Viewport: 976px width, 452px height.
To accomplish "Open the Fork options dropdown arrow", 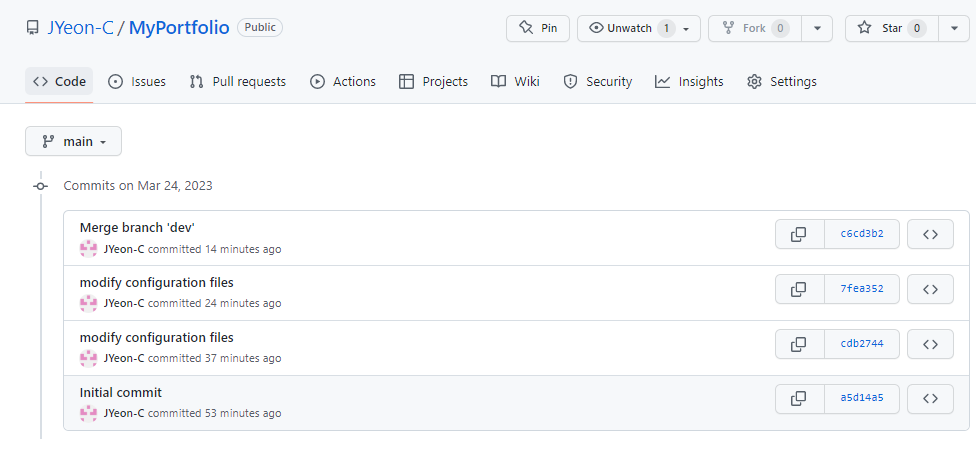I will click(x=818, y=28).
